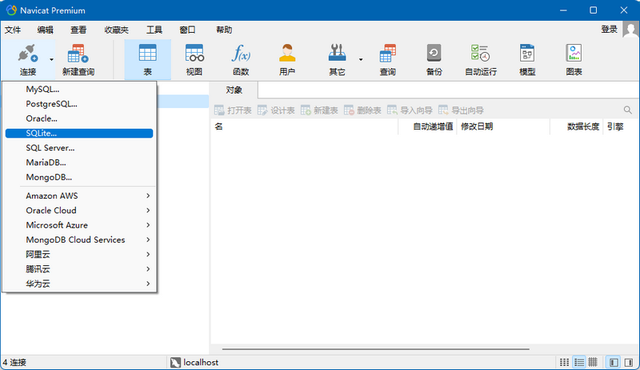Open the Tools (工具) menu
This screenshot has width=640, height=370.
[x=154, y=30]
